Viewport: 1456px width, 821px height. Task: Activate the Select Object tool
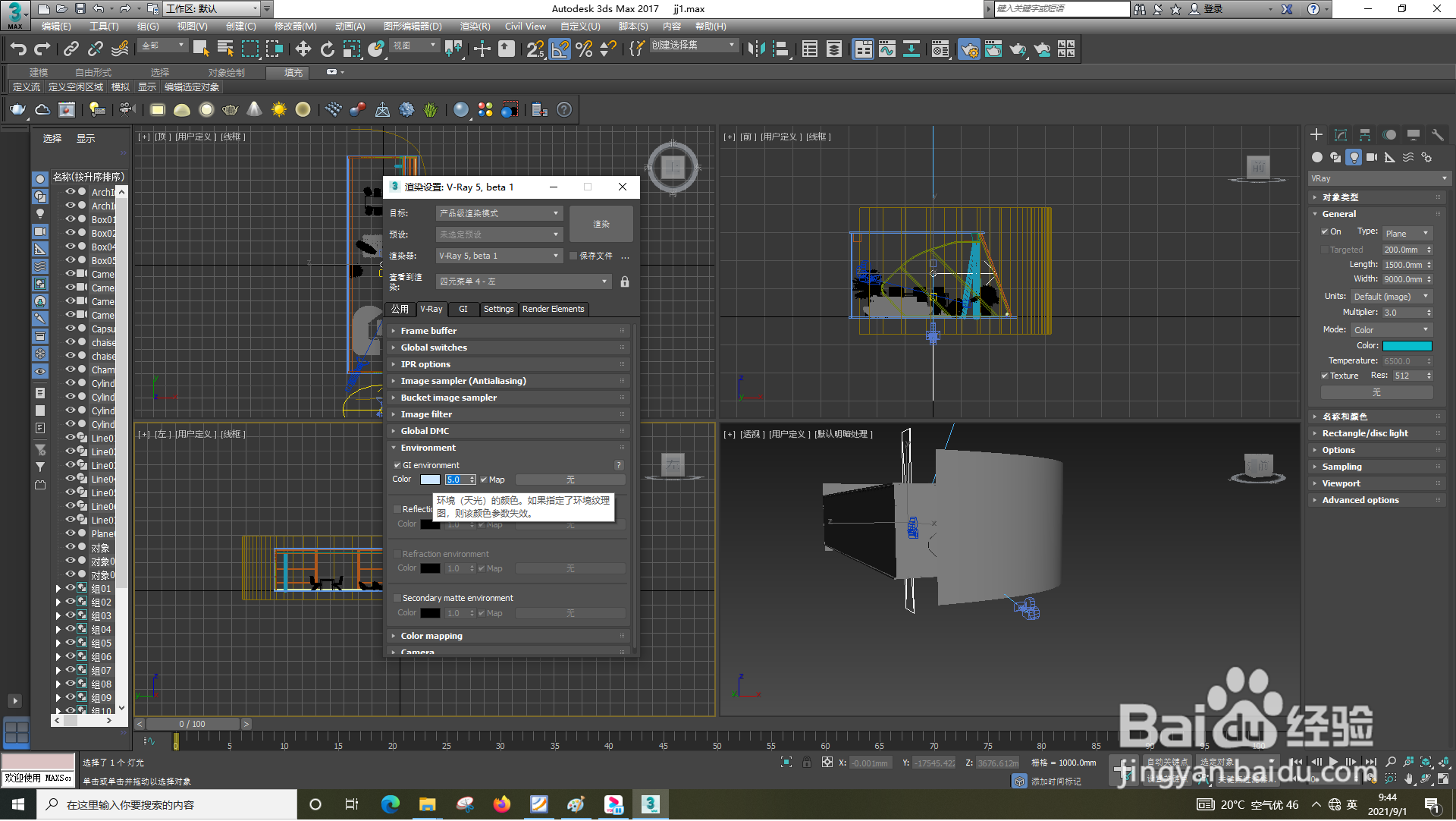(201, 49)
